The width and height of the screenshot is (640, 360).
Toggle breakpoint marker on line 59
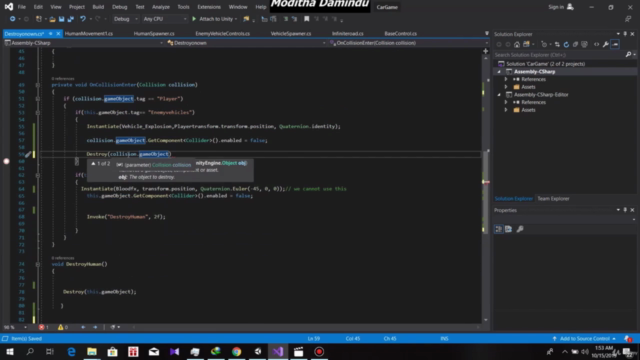[6, 161]
